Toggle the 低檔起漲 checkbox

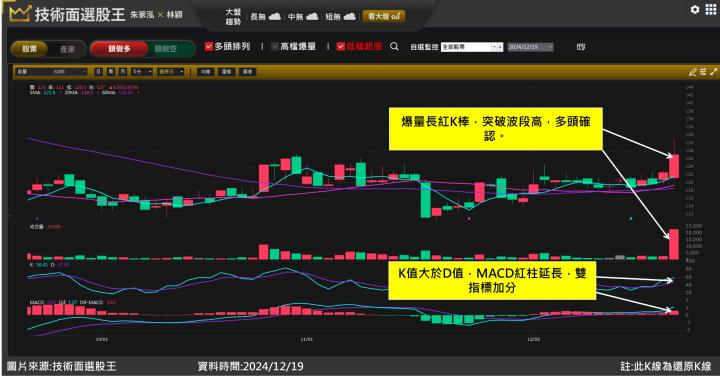coord(341,46)
